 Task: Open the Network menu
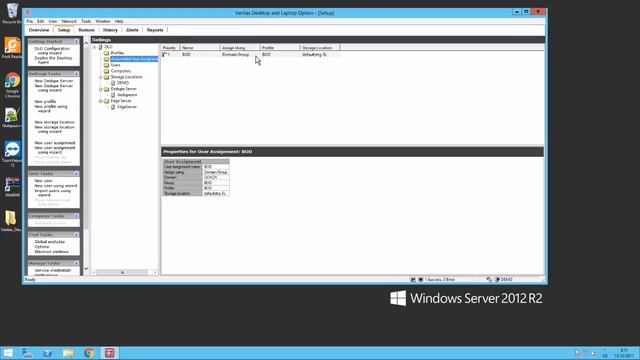pos(69,21)
